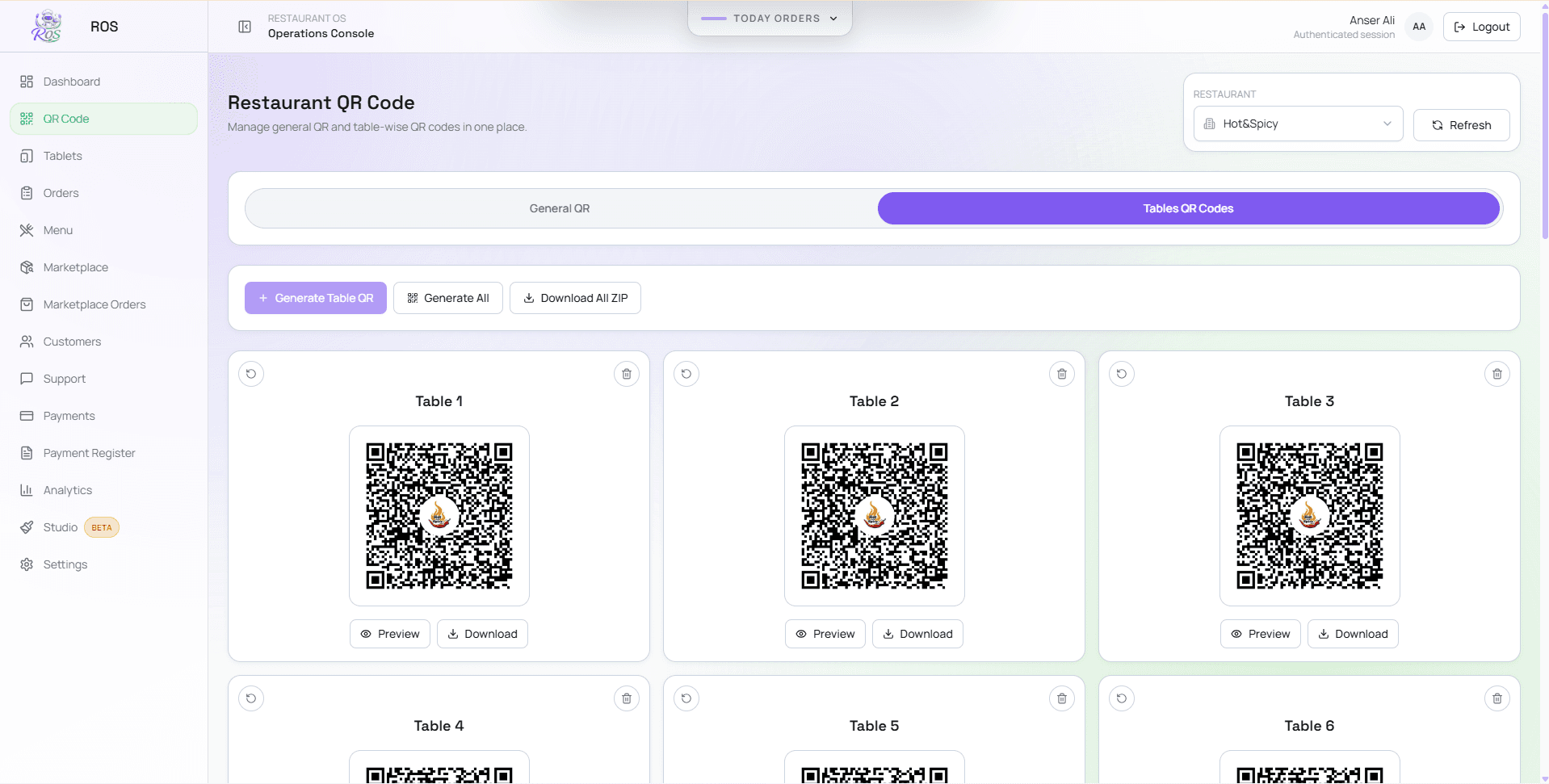Viewport: 1549px width, 784px height.
Task: Open Analytics in sidebar
Action: coord(103,490)
